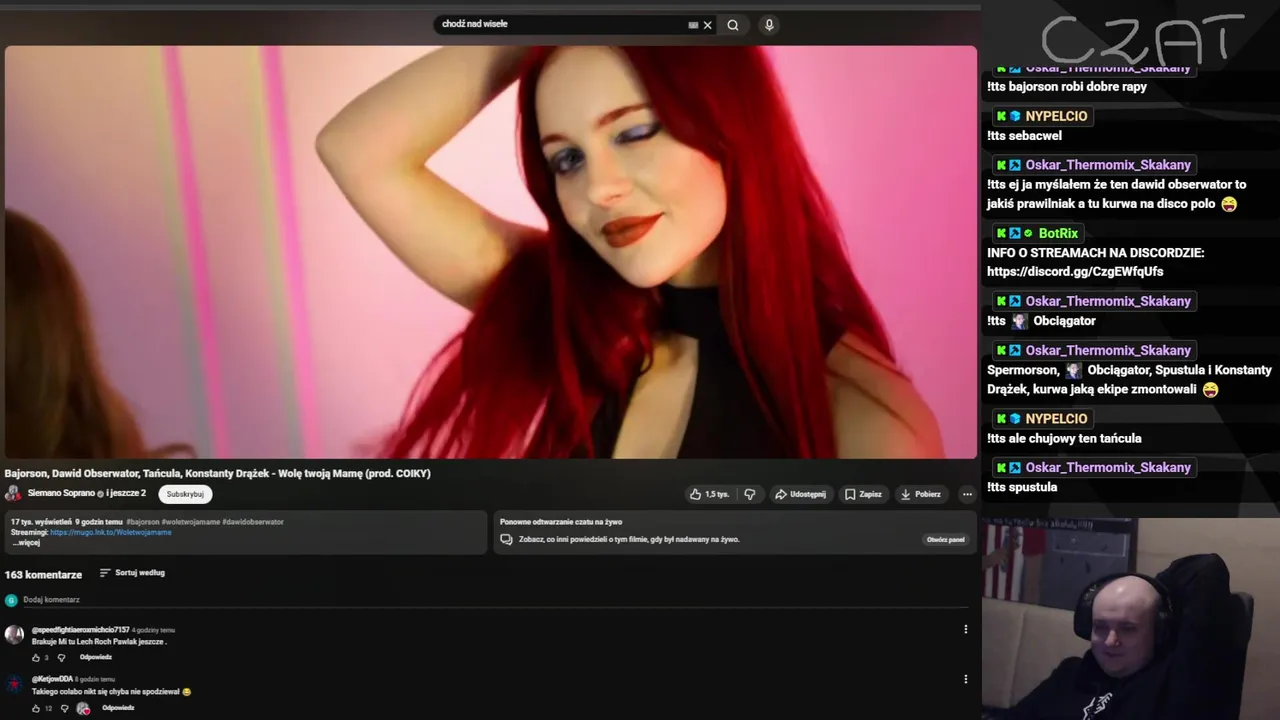This screenshot has width=1280, height=720.
Task: Open @speedfightaeroxmichcio7157 profile avatar
Action: point(14,634)
